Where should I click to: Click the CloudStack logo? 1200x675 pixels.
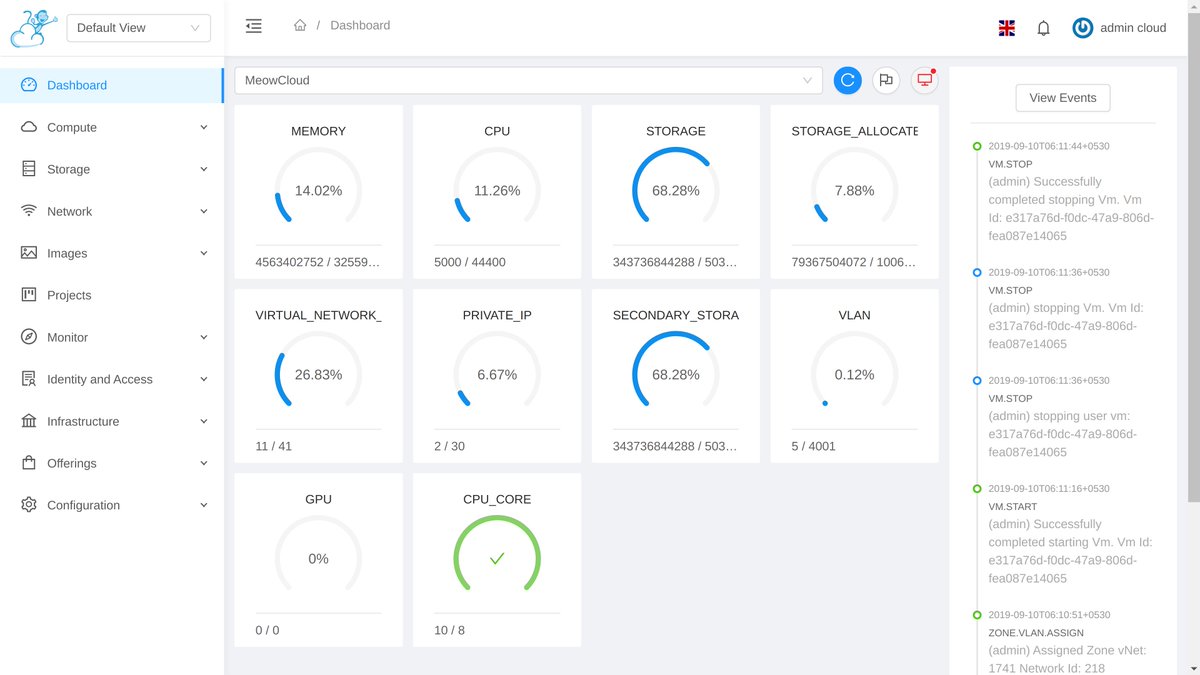[33, 28]
